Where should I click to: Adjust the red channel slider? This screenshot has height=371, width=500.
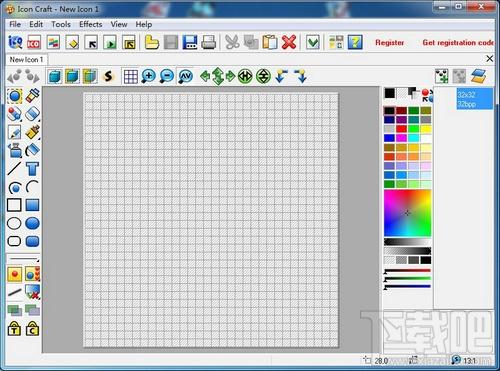click(x=407, y=271)
